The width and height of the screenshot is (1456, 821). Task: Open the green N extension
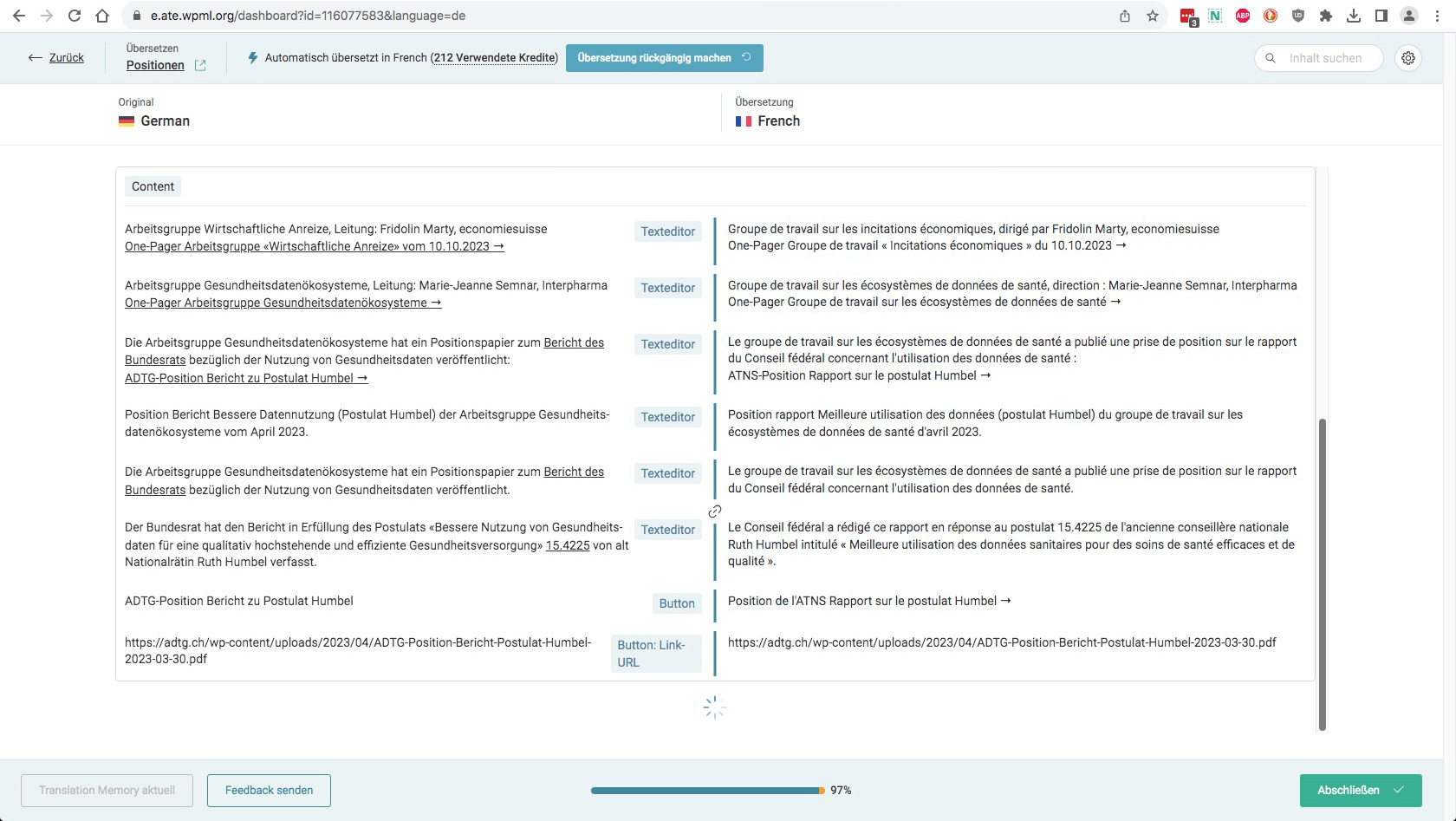point(1215,16)
